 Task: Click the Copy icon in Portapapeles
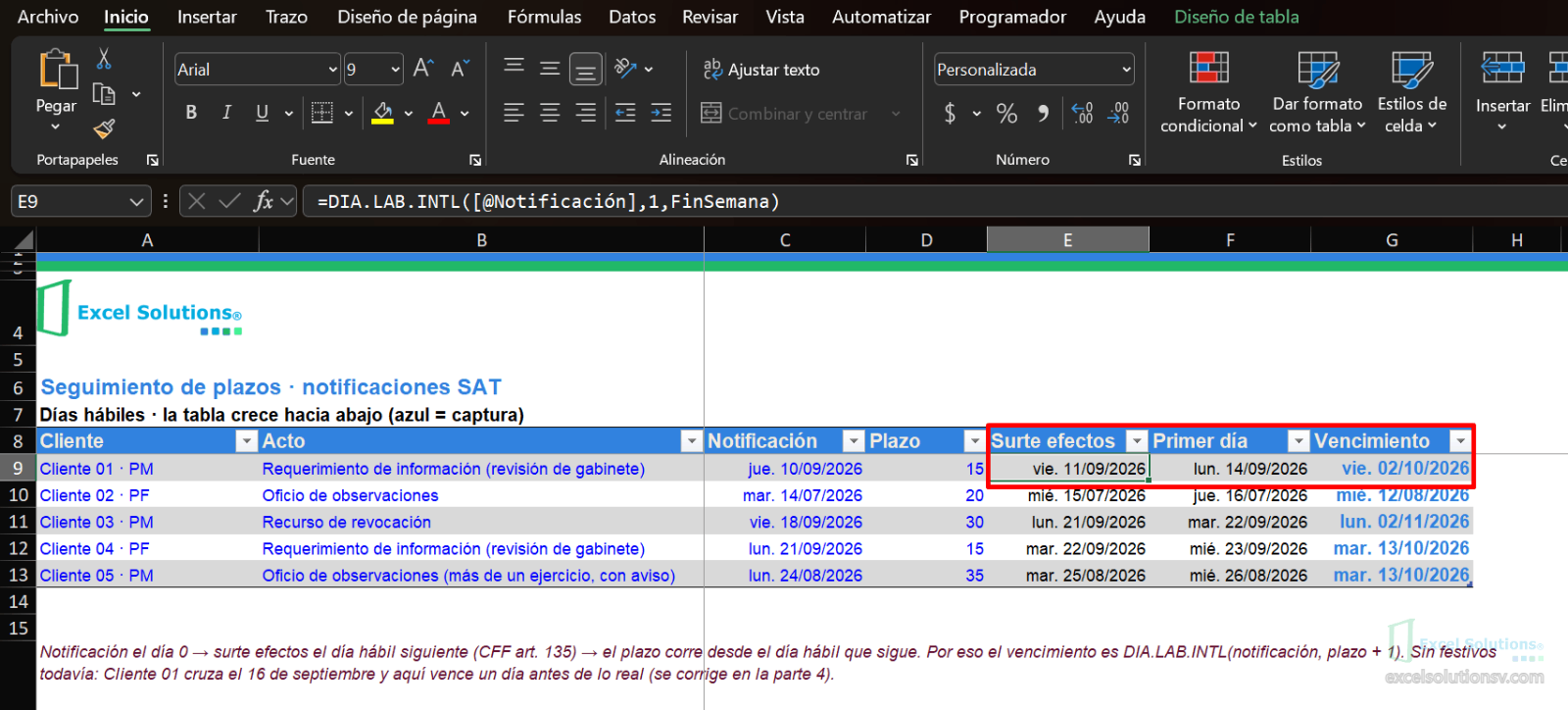pos(104,94)
